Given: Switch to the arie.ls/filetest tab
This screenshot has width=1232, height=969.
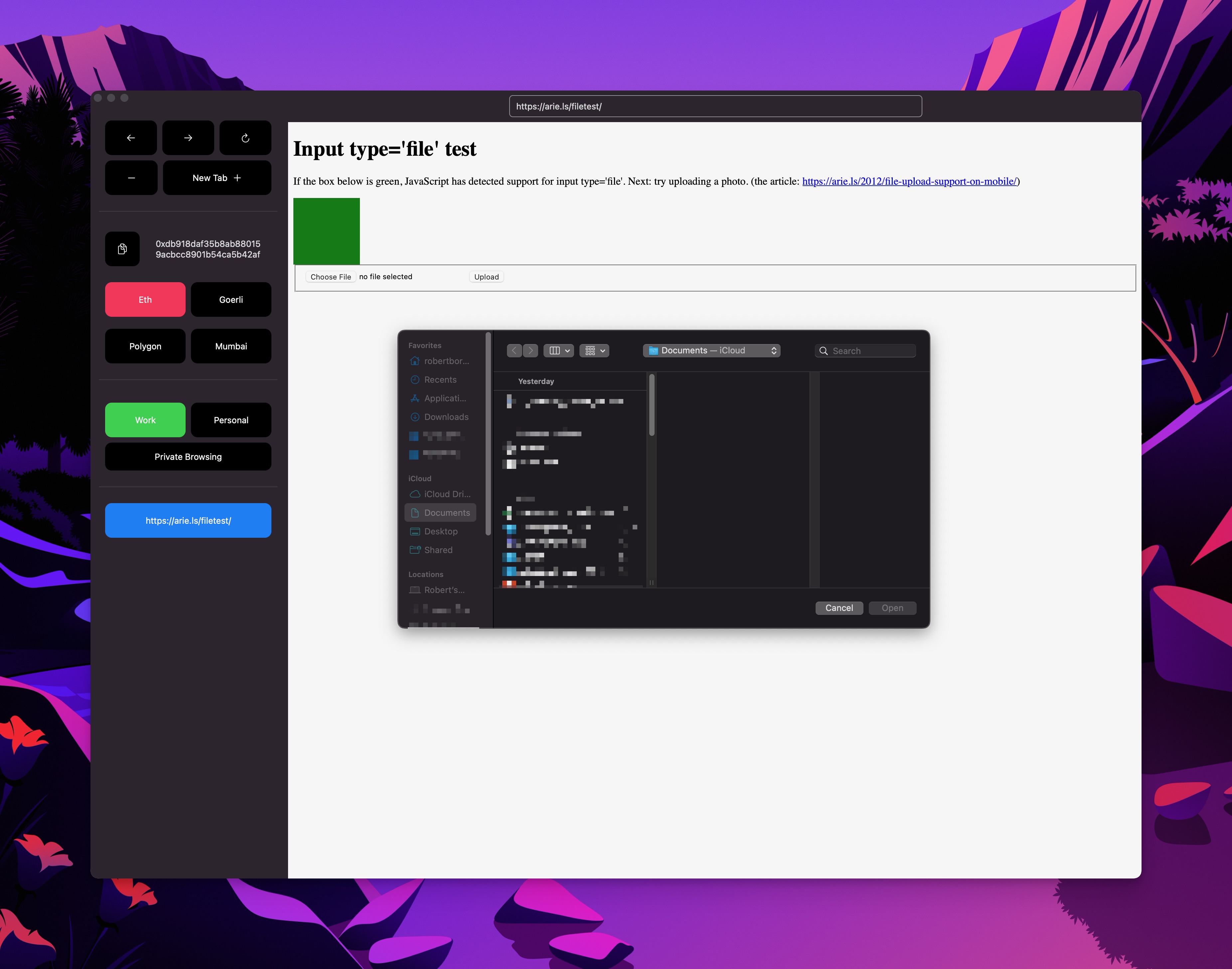Looking at the screenshot, I should (188, 520).
